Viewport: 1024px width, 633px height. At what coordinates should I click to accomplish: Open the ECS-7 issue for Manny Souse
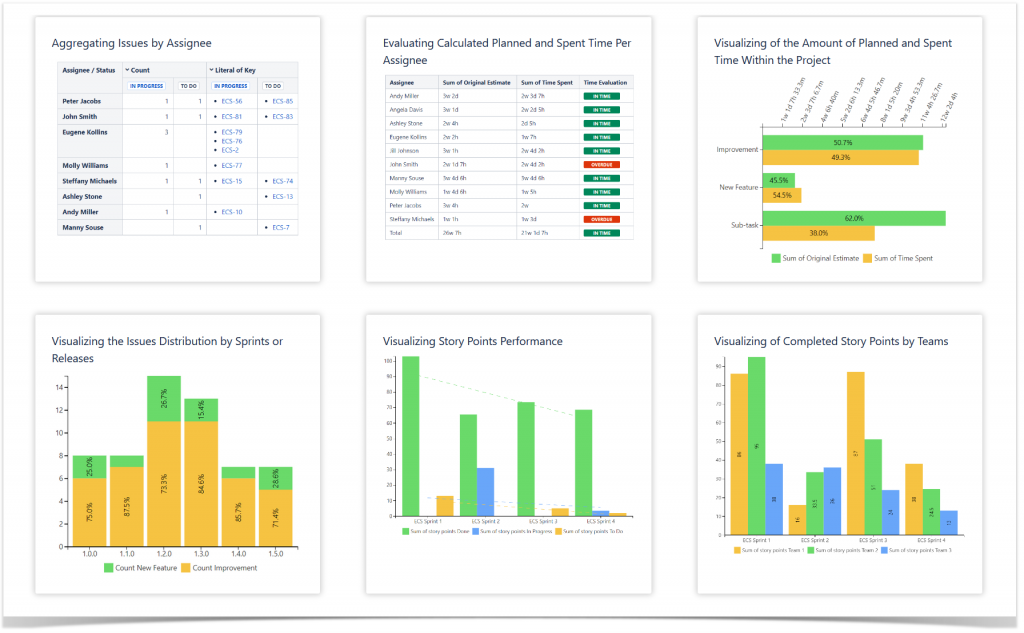click(x=281, y=228)
